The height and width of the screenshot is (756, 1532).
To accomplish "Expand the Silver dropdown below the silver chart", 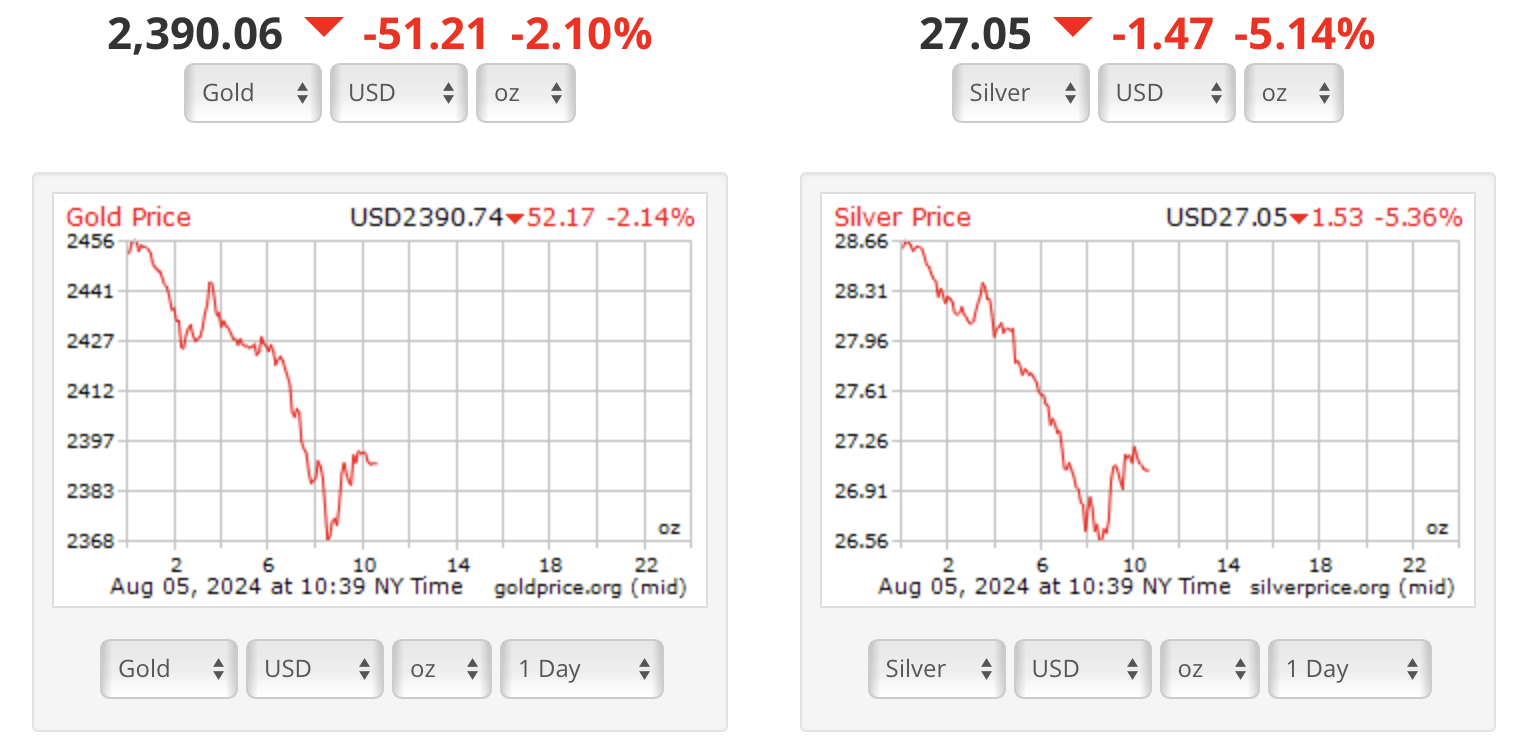I will coord(936,669).
